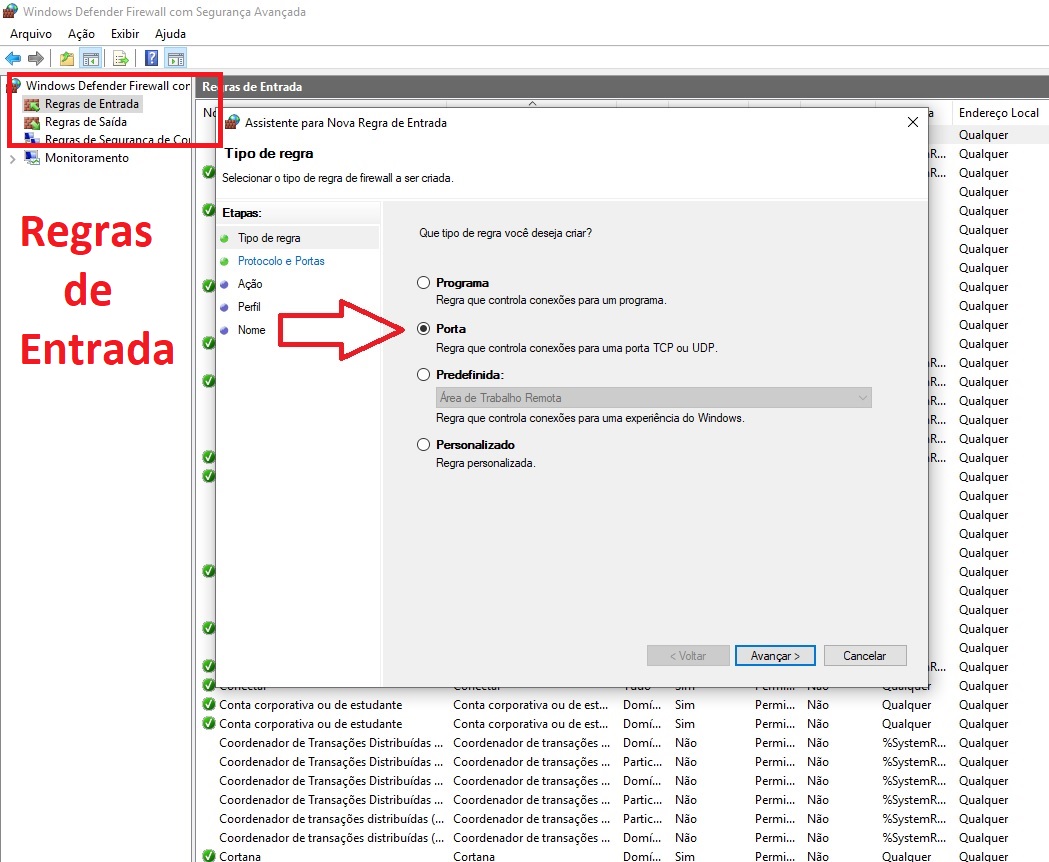Click the Sim enabled cell in Cortana row
Viewport: 1049px width, 862px height.
tap(684, 856)
